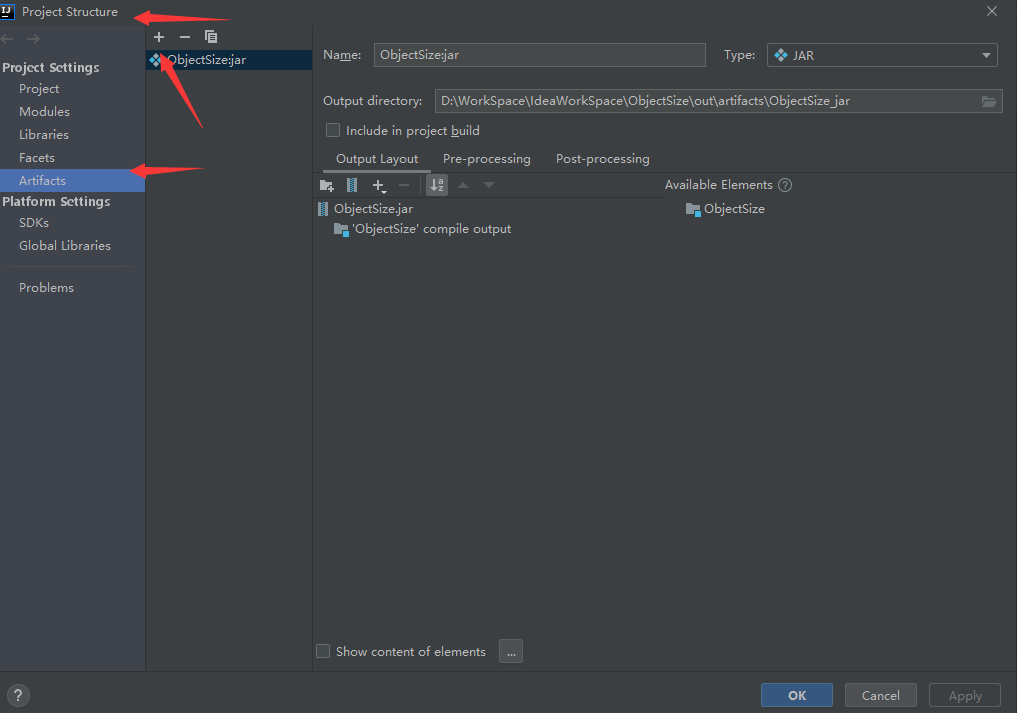Create directory icon in Output Layout toolbar
The image size is (1017, 713).
[x=327, y=186]
